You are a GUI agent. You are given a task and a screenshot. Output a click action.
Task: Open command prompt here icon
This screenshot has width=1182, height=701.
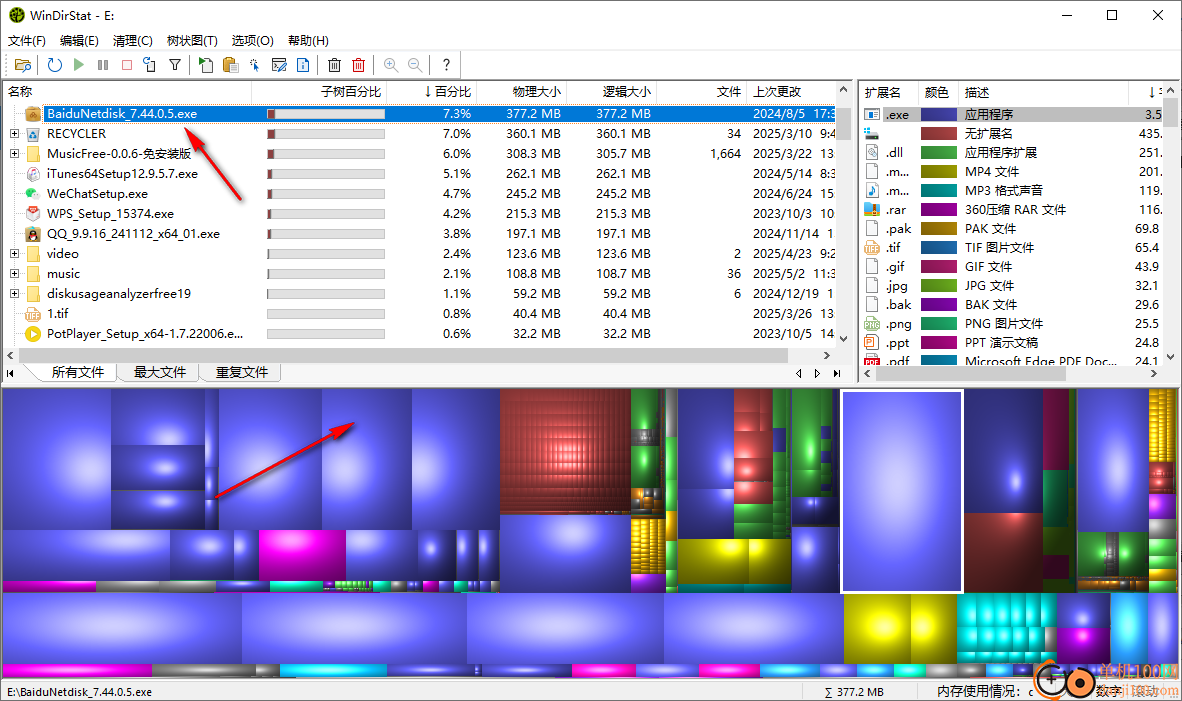(x=279, y=65)
